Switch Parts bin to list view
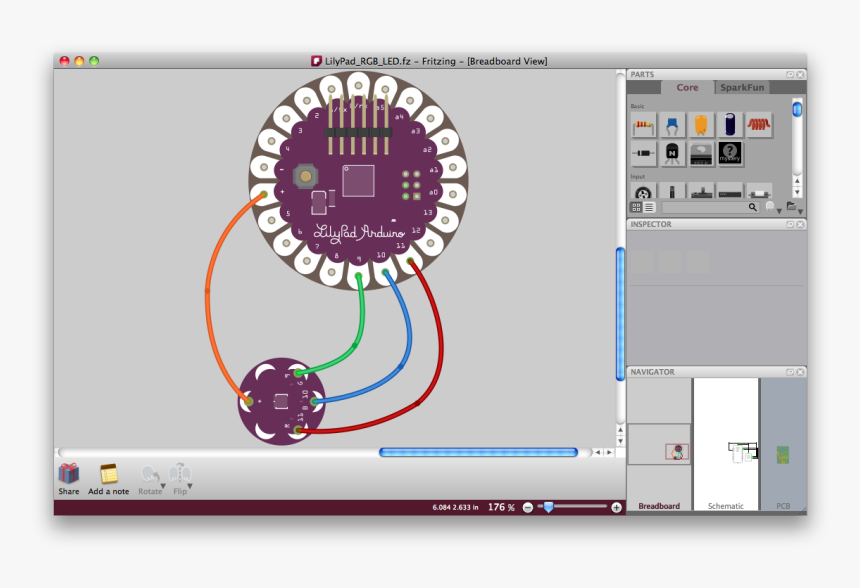 tap(649, 207)
